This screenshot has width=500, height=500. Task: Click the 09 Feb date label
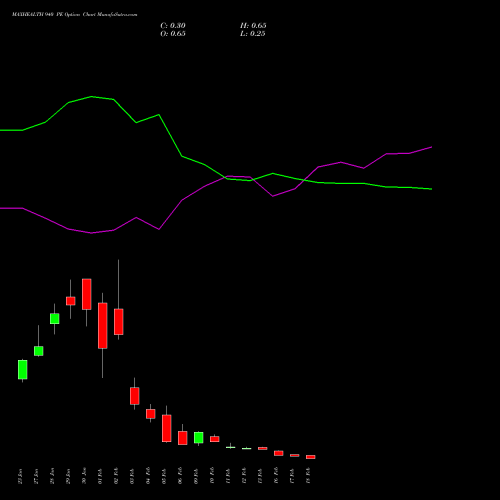pyautogui.click(x=196, y=476)
